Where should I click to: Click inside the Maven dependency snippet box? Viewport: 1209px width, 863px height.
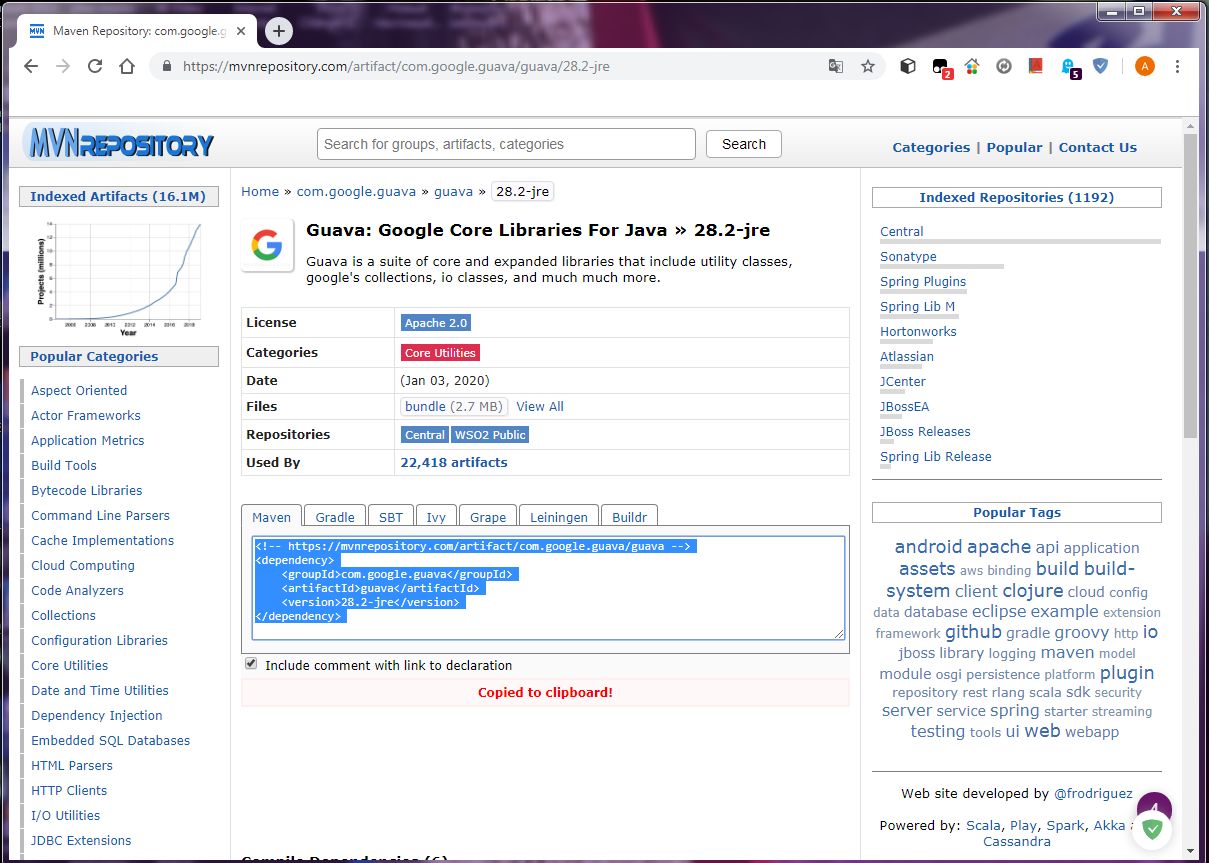[548, 588]
